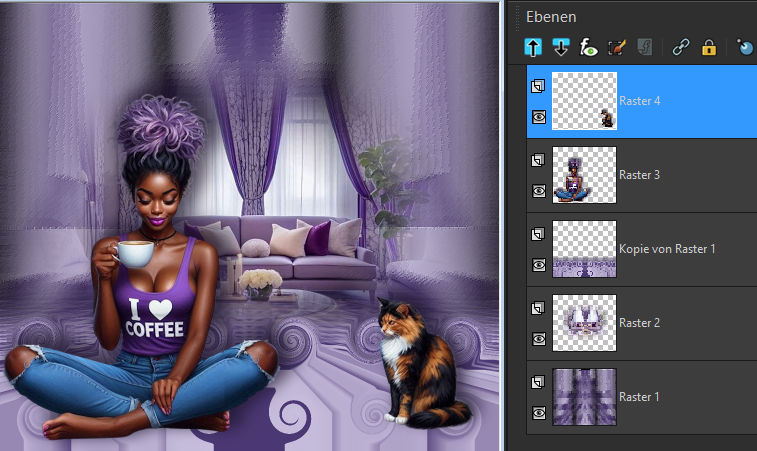Hide the Raster 3 layer with eye icon

[539, 191]
